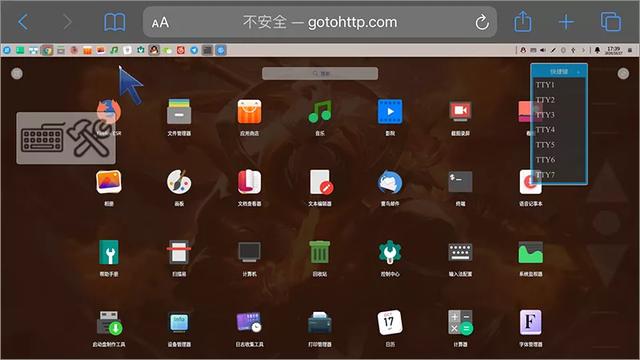Reload the gotohttp.com page
640x360 pixels.
(482, 22)
